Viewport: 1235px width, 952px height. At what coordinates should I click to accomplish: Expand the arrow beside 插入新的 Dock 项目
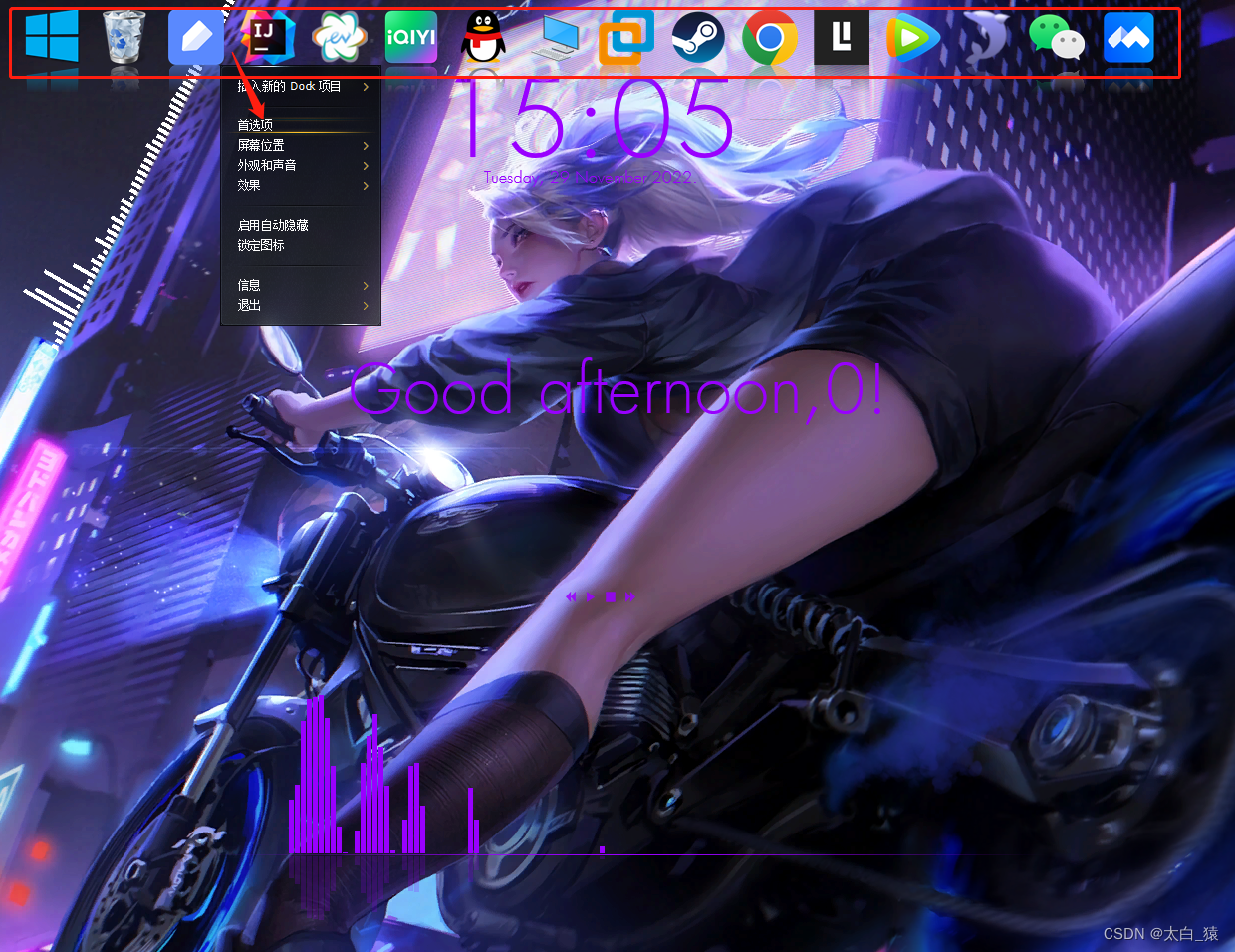pos(366,87)
